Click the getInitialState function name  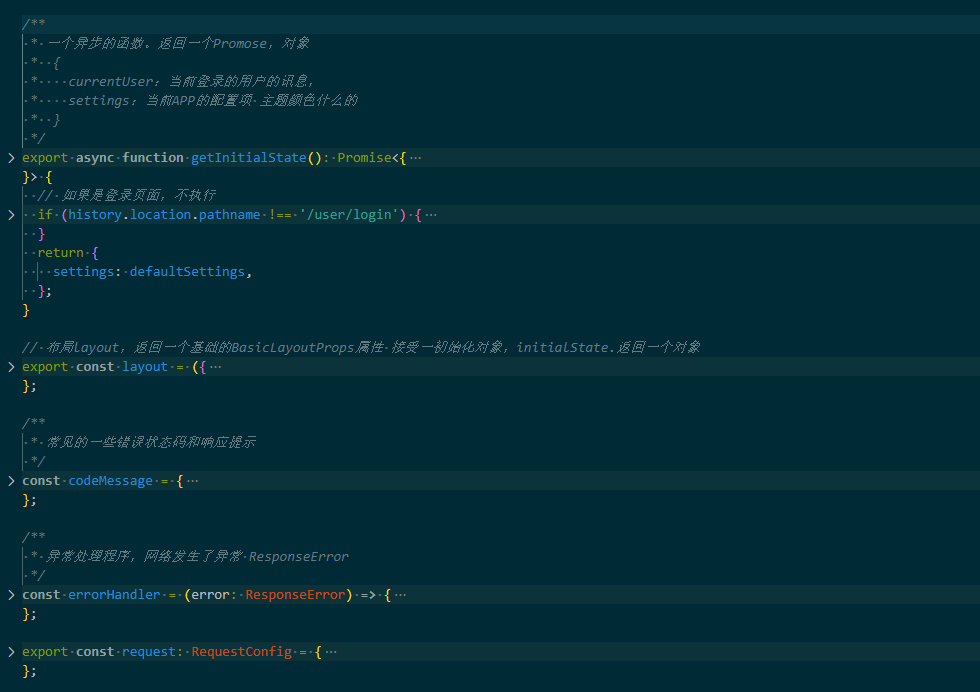point(249,158)
